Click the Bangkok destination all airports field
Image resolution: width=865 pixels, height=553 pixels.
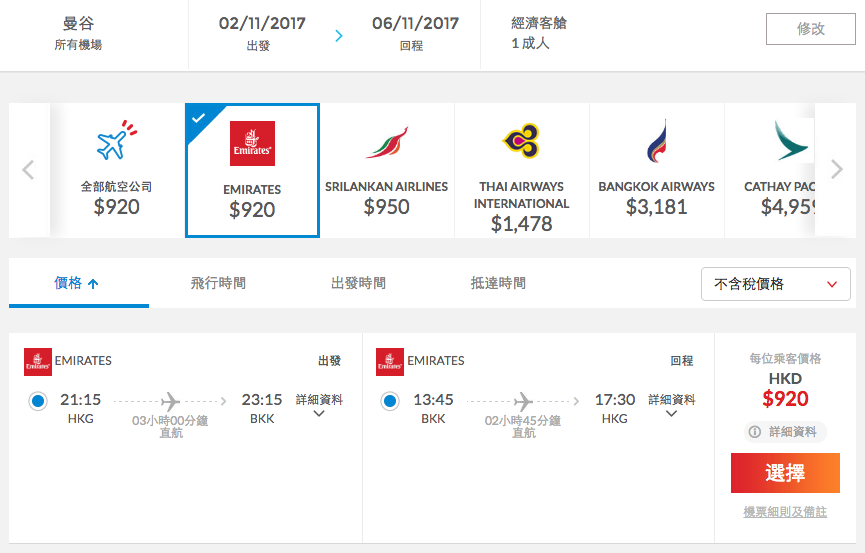tap(78, 33)
